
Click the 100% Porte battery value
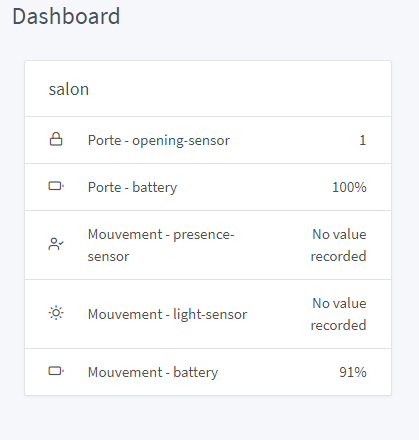click(349, 187)
